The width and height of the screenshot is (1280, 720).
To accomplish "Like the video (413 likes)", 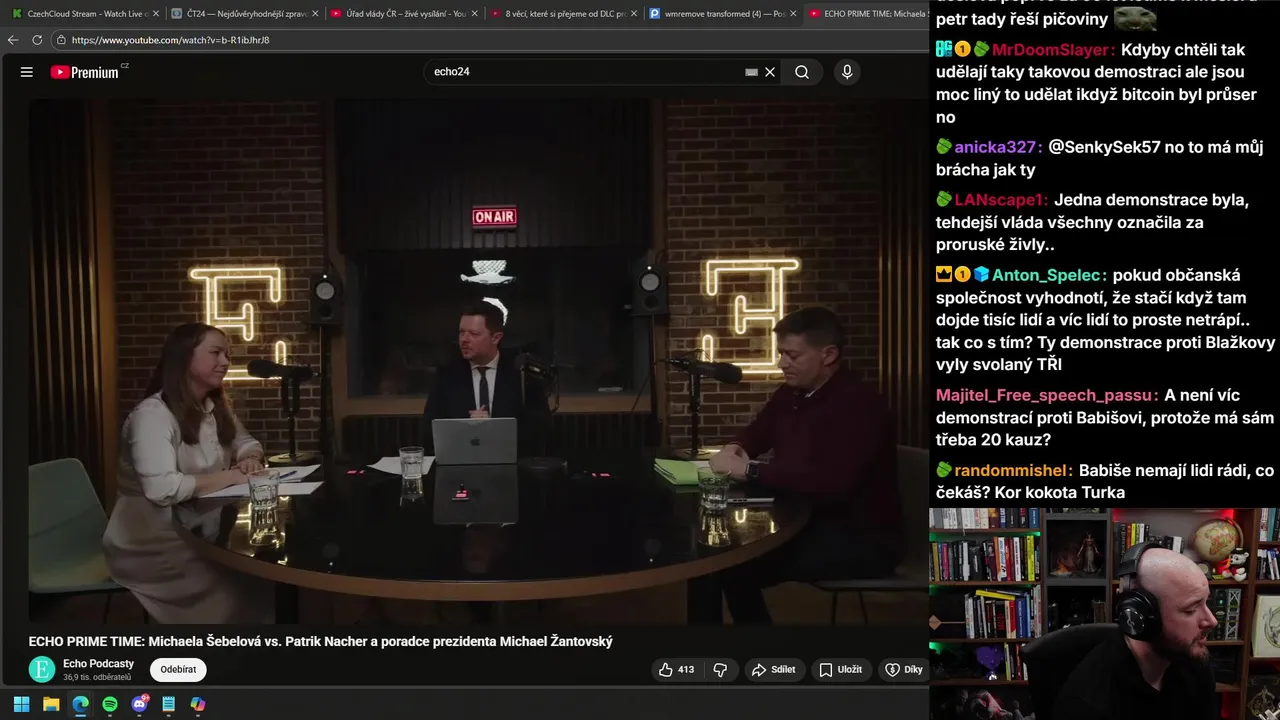I will (676, 670).
